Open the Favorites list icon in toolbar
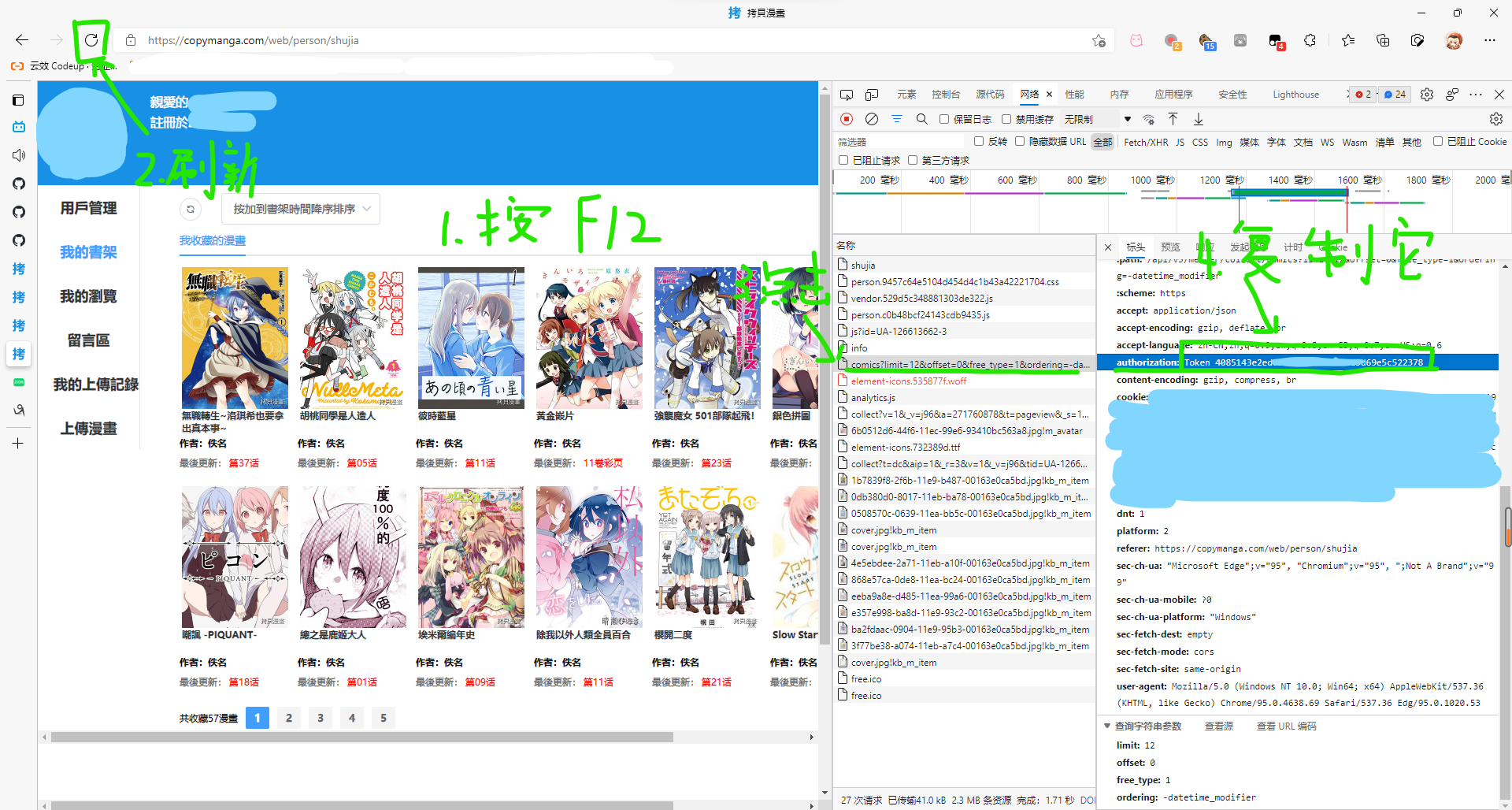The image size is (1512, 810). point(1348,40)
